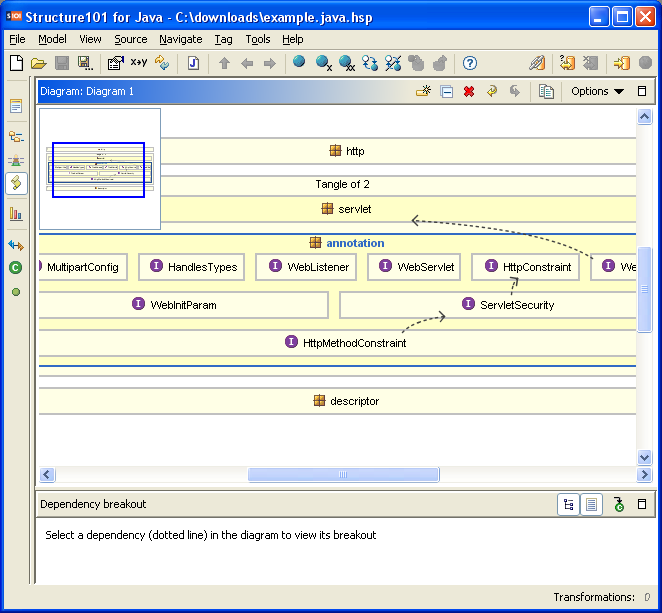Maximize the Diagram panel
This screenshot has height=613, width=662.
[x=642, y=91]
